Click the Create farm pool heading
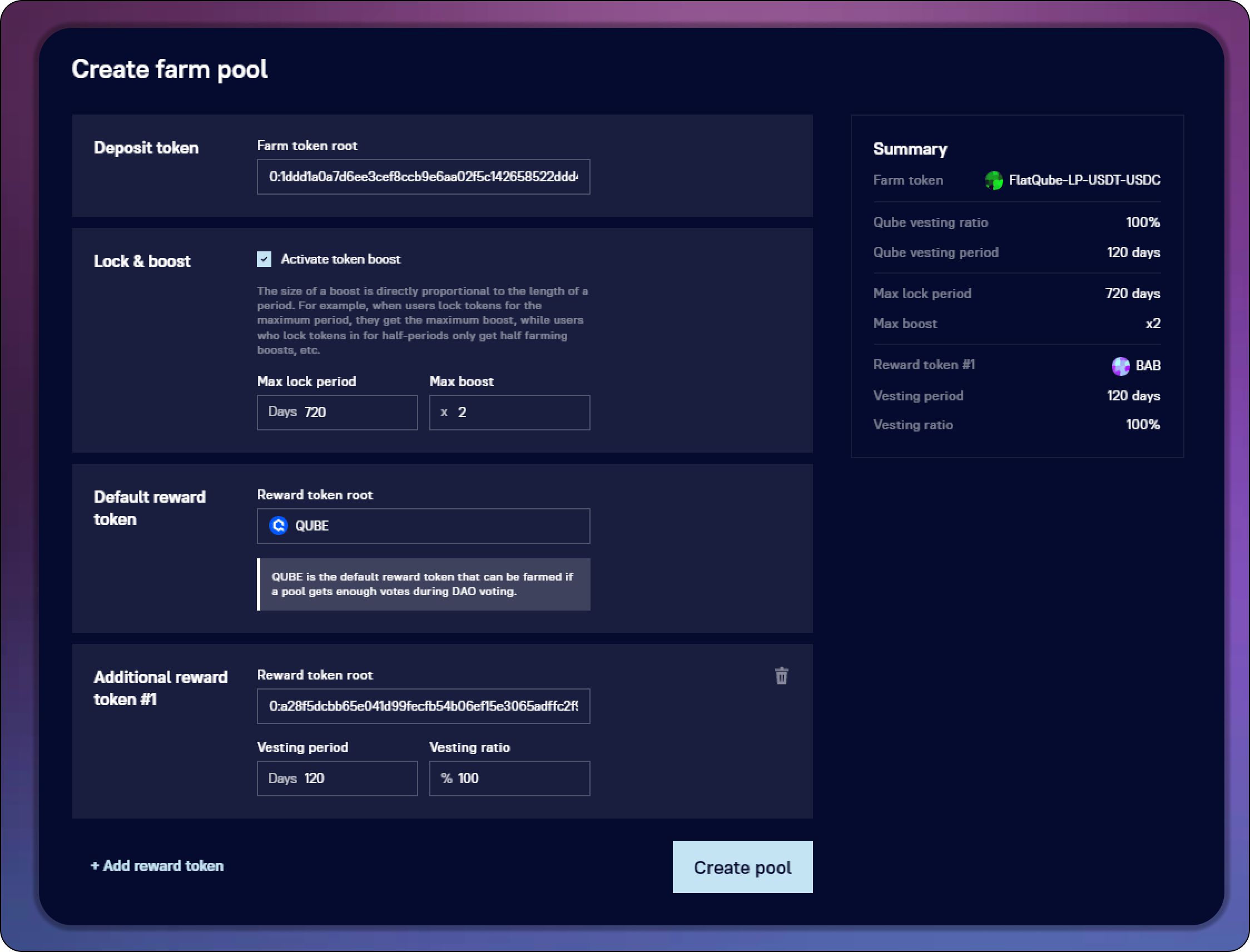1250x952 pixels. [170, 69]
